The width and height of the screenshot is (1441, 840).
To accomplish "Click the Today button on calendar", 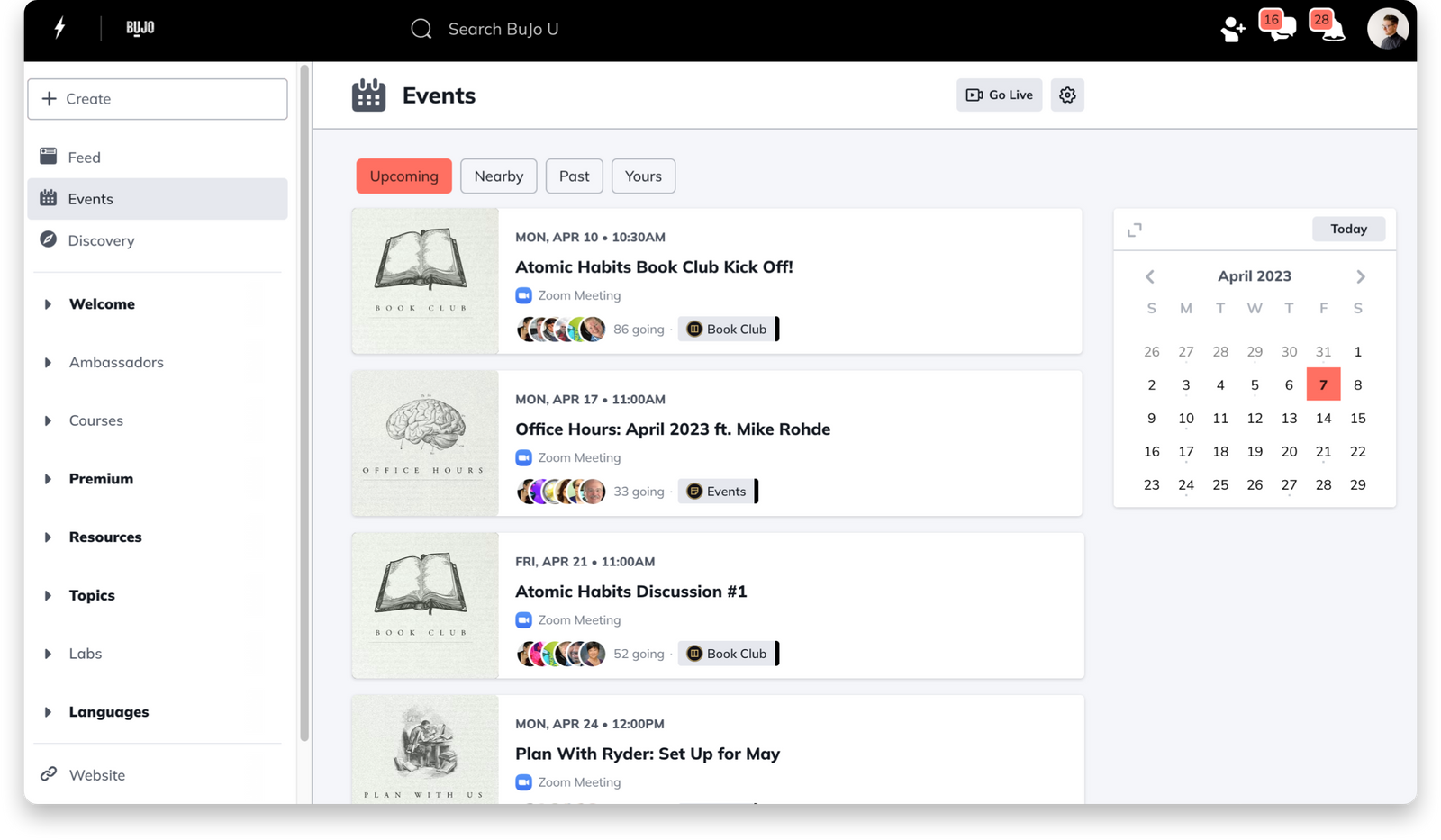I will [x=1348, y=230].
